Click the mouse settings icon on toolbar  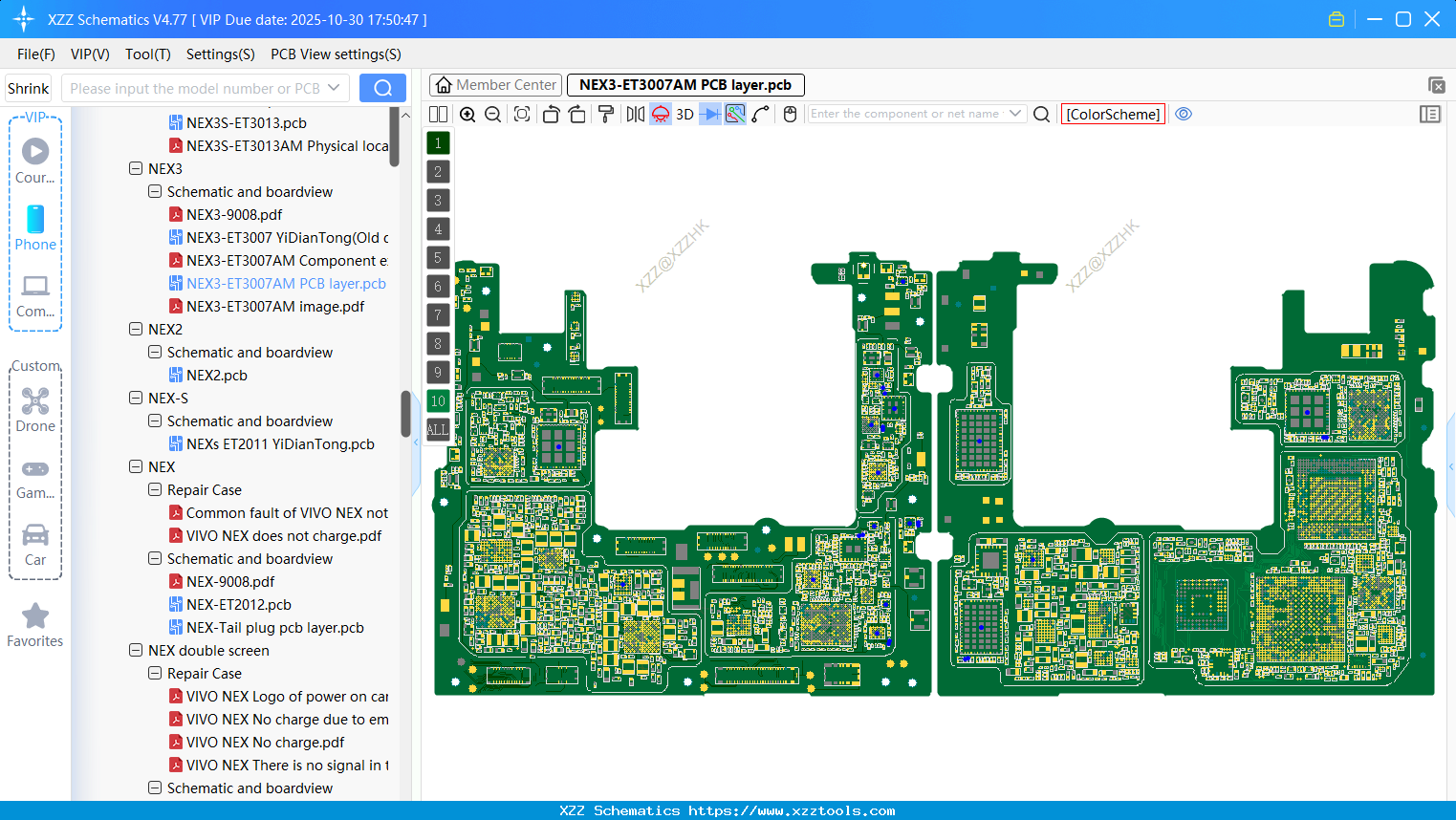(790, 114)
